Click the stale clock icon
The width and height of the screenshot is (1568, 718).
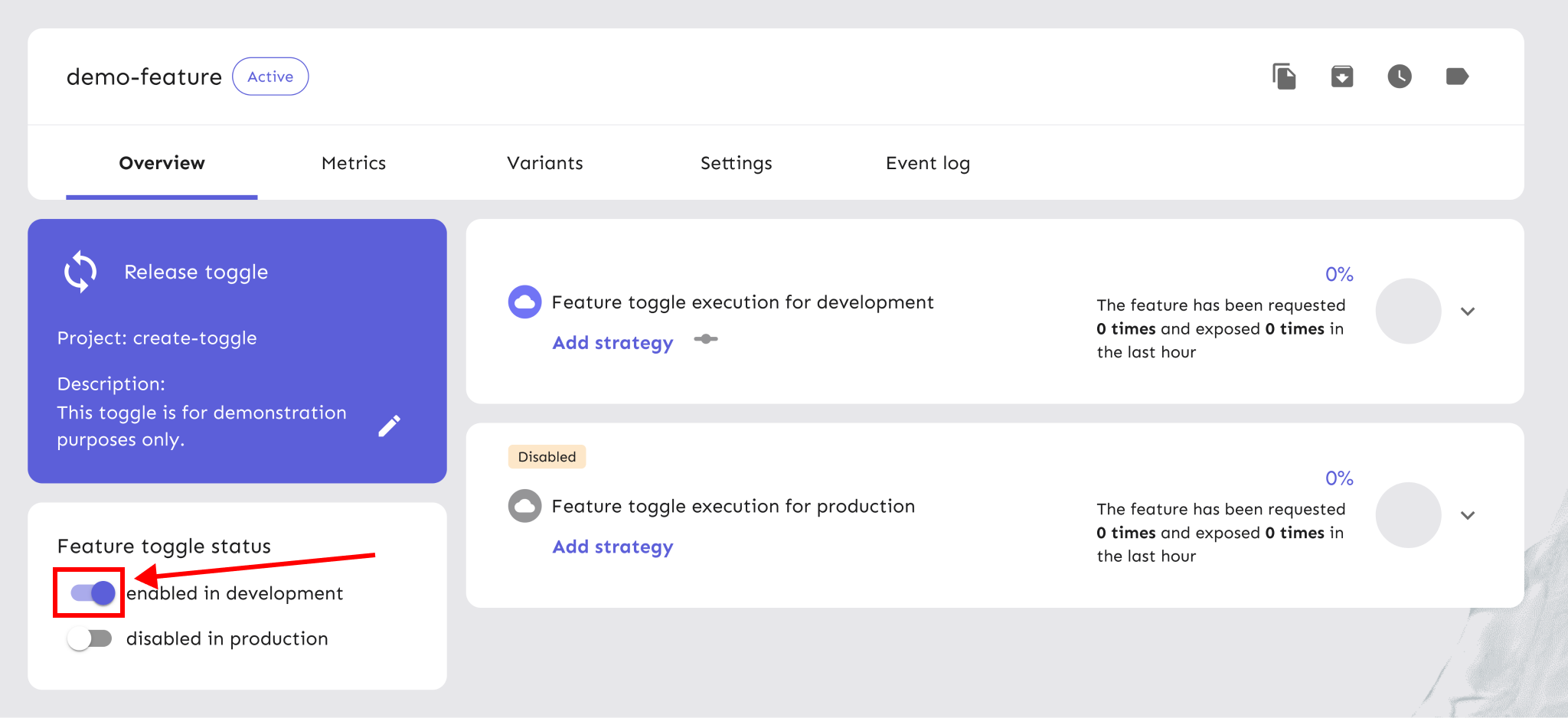point(1399,77)
